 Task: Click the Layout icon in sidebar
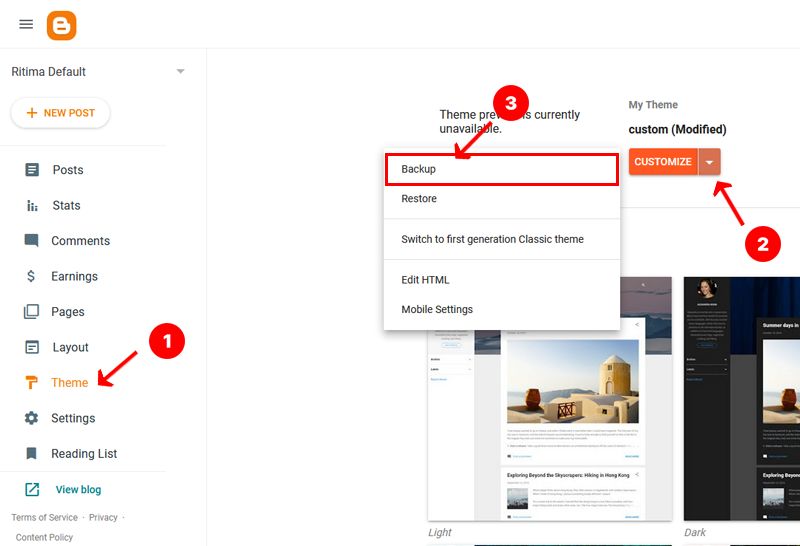click(32, 348)
